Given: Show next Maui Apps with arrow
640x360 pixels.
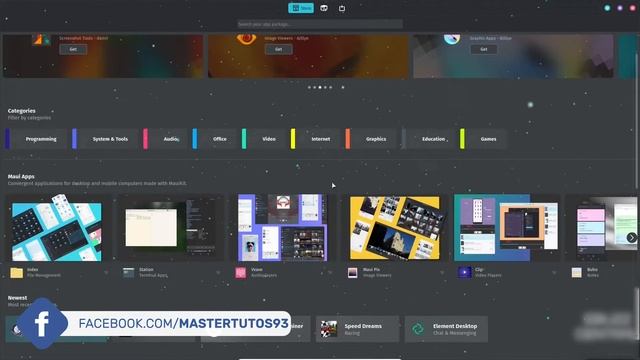Looking at the screenshot, I should [x=631, y=238].
